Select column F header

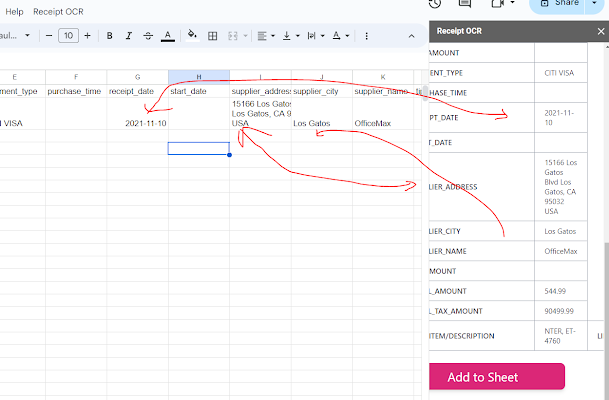[x=76, y=77]
